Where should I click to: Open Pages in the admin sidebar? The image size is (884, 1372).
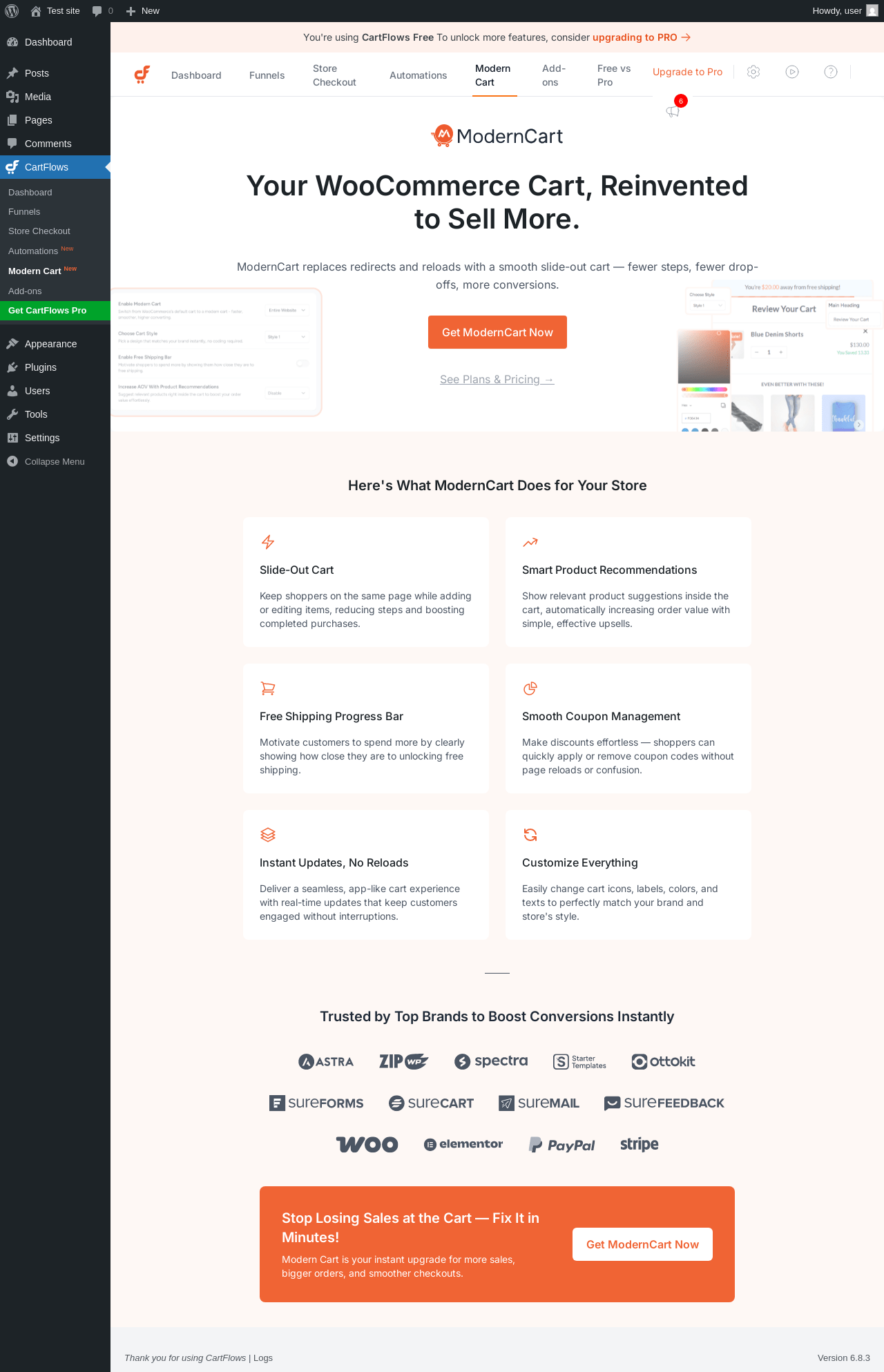coord(55,120)
